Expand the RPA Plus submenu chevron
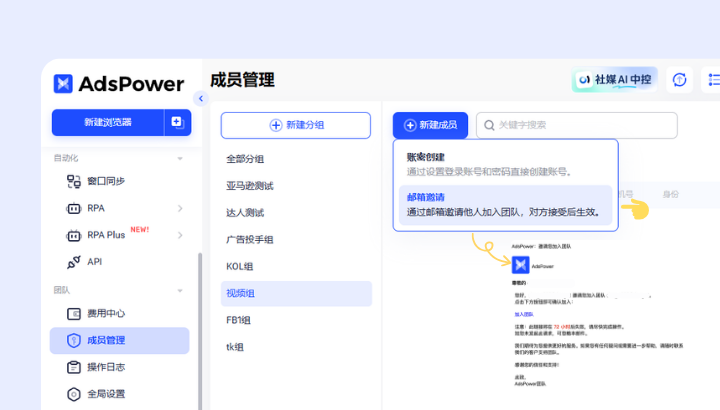Viewport: 720px width, 410px height. [180, 235]
